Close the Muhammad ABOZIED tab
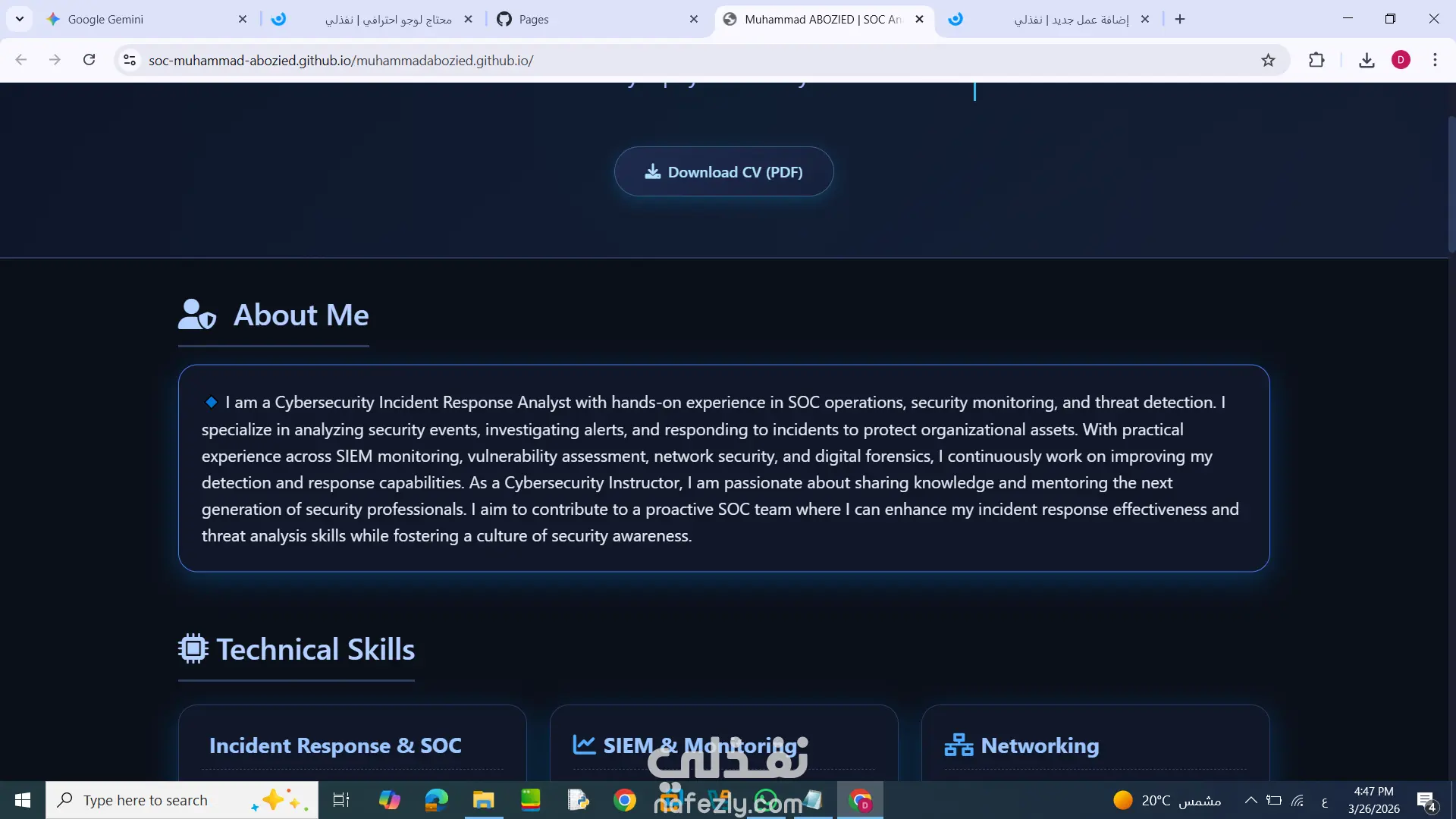The image size is (1456, 819). (x=919, y=19)
